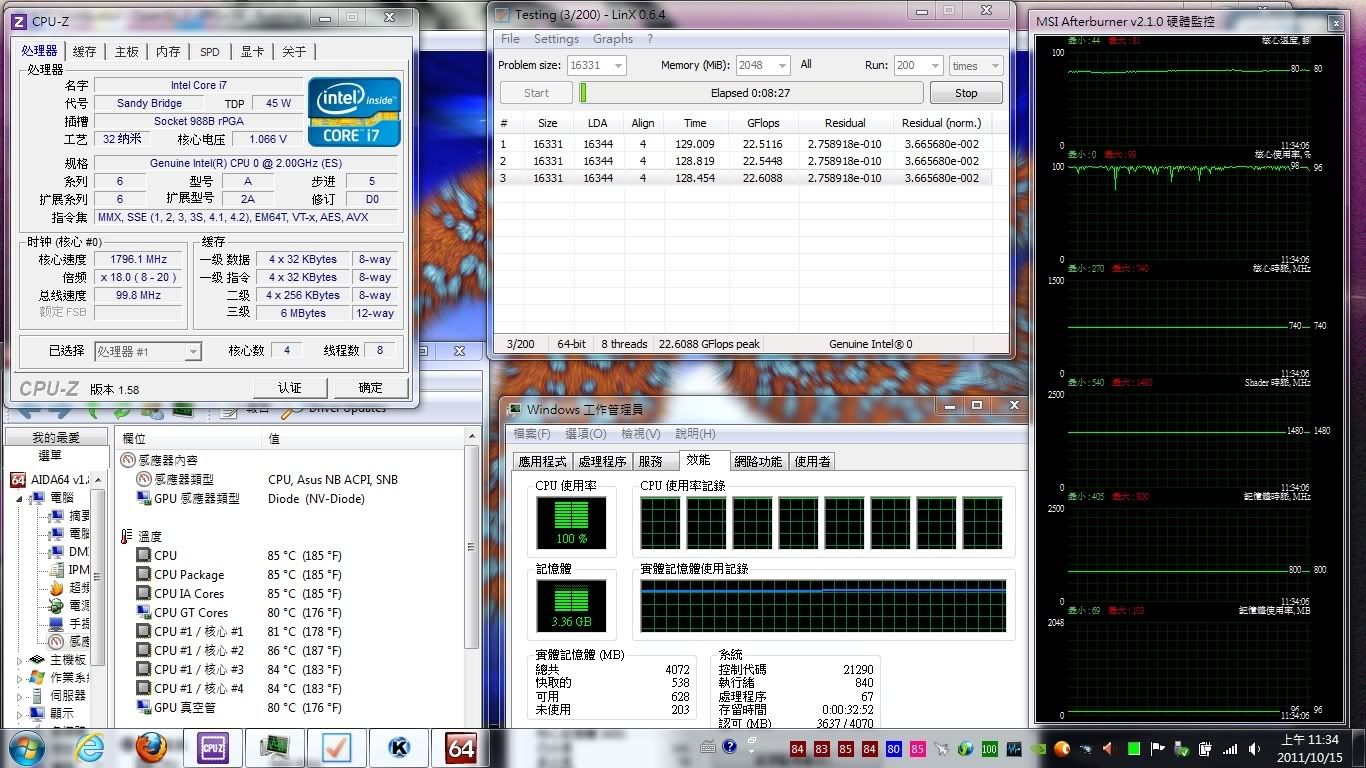Click the orange ball tray icon
The height and width of the screenshot is (768, 1366).
click(1062, 749)
